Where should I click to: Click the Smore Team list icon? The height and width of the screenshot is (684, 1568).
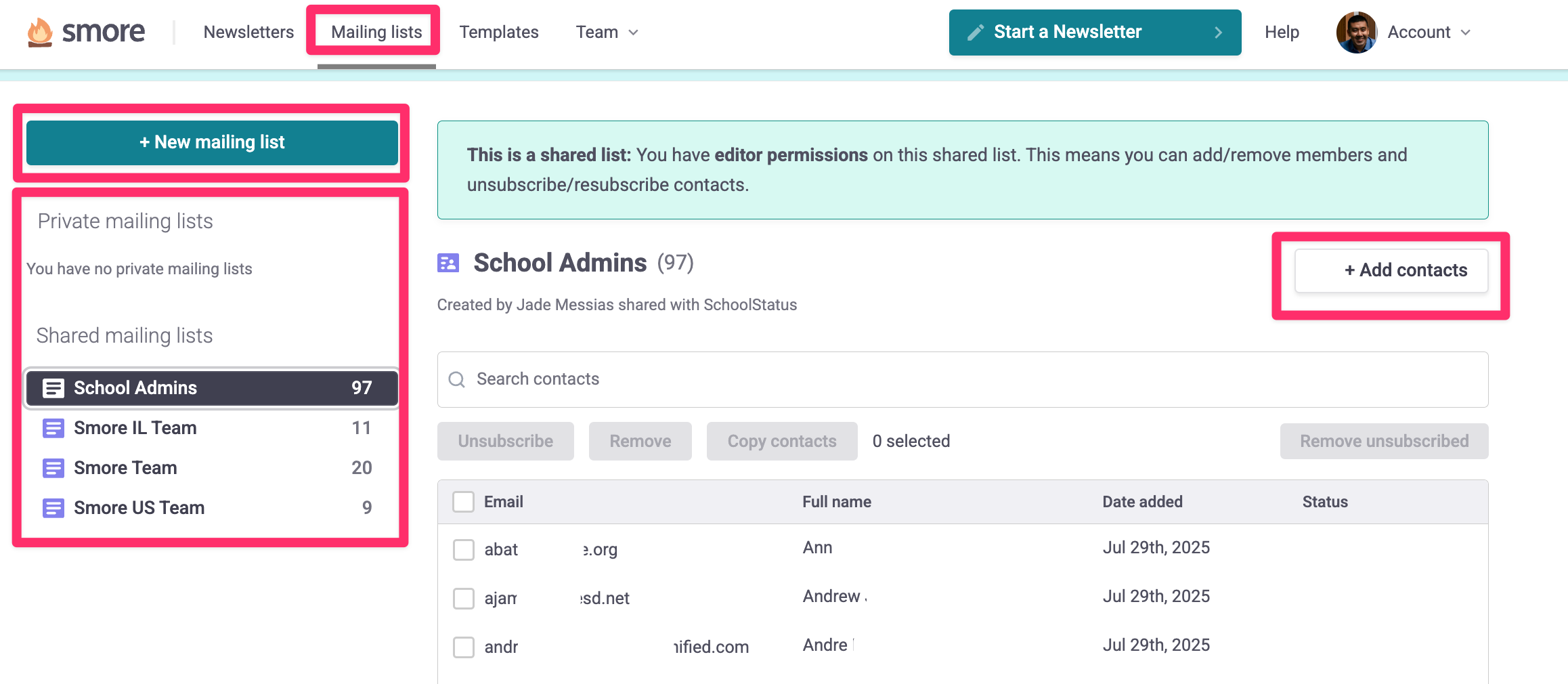coord(53,468)
